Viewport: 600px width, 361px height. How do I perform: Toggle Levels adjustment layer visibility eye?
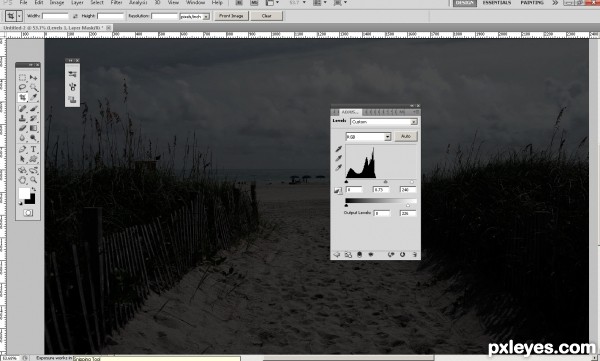(x=371, y=255)
